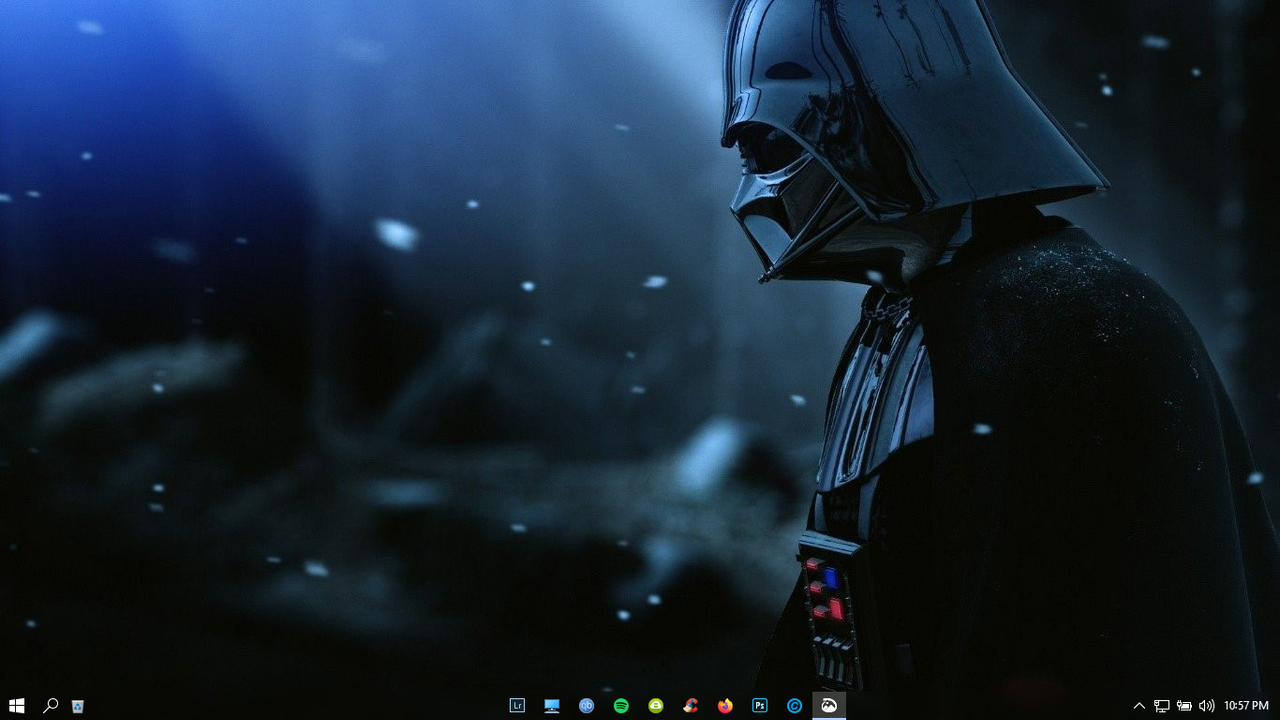Launch Adobe Lightroom from taskbar
Screen dimensions: 1280x720
517,705
